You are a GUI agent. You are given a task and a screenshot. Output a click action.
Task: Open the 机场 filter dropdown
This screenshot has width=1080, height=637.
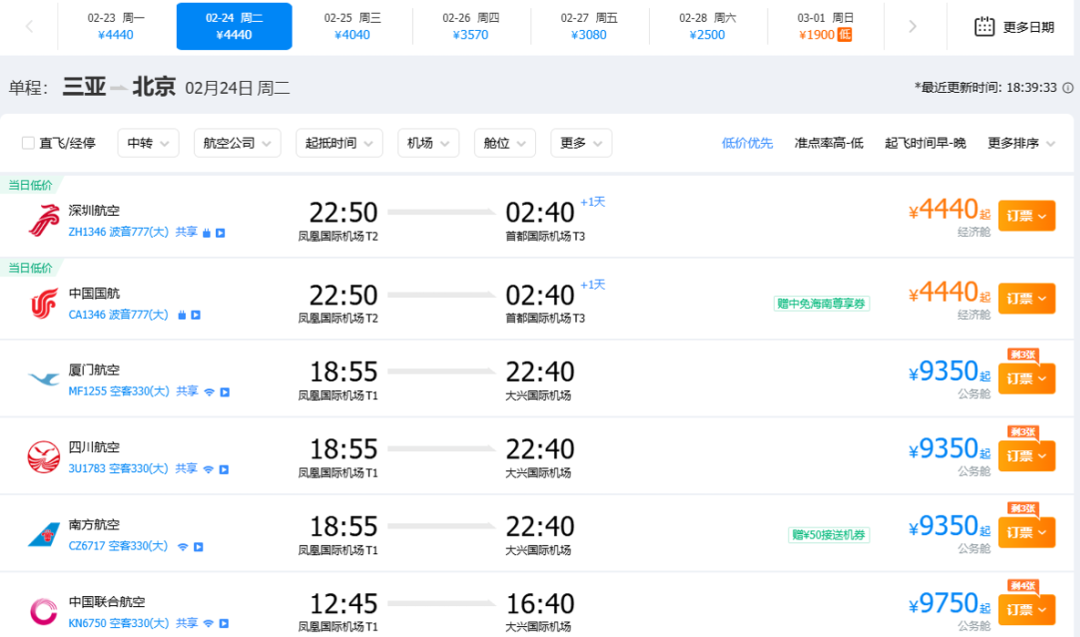point(428,143)
